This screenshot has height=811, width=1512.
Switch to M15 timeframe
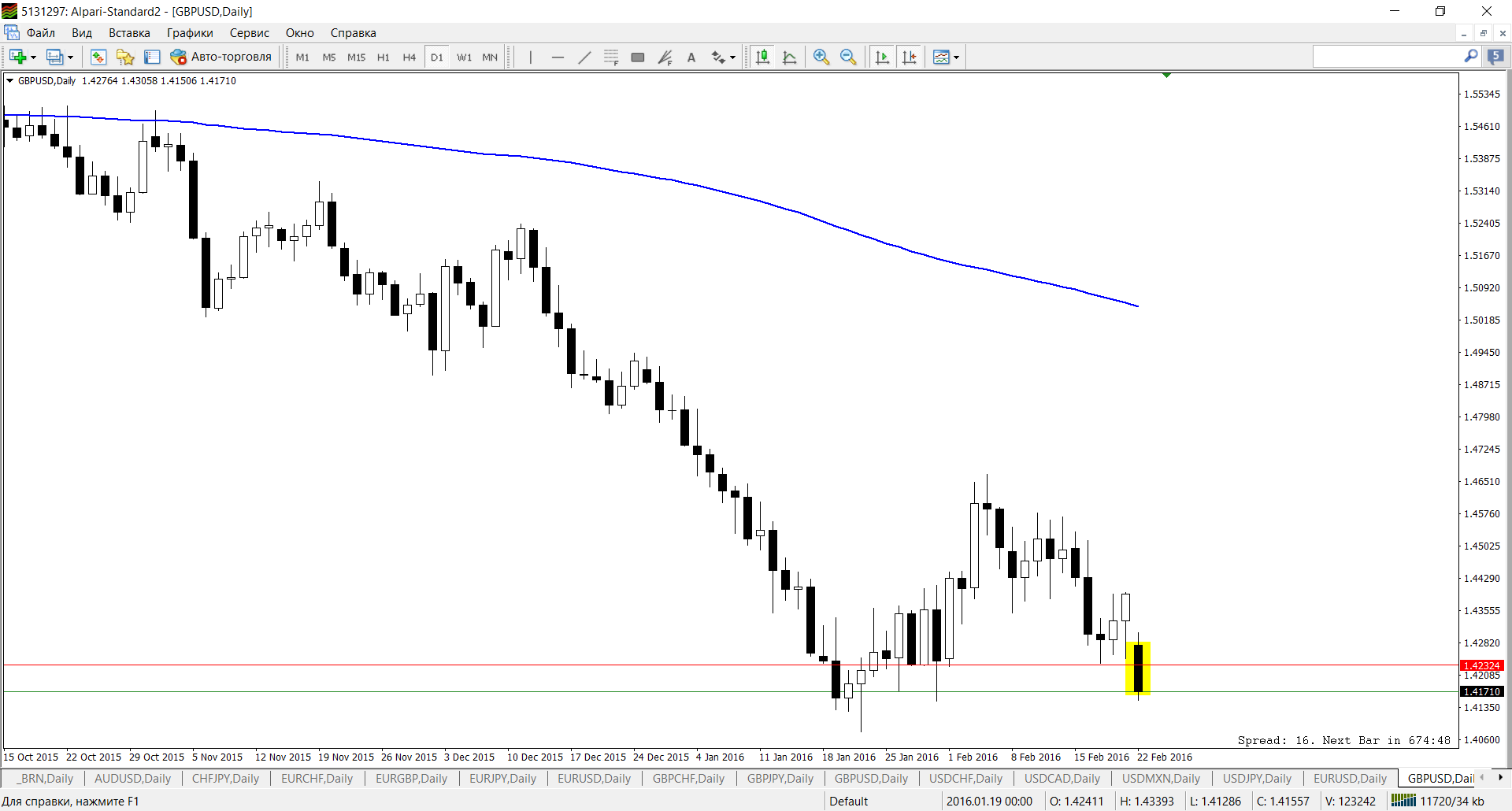click(356, 57)
